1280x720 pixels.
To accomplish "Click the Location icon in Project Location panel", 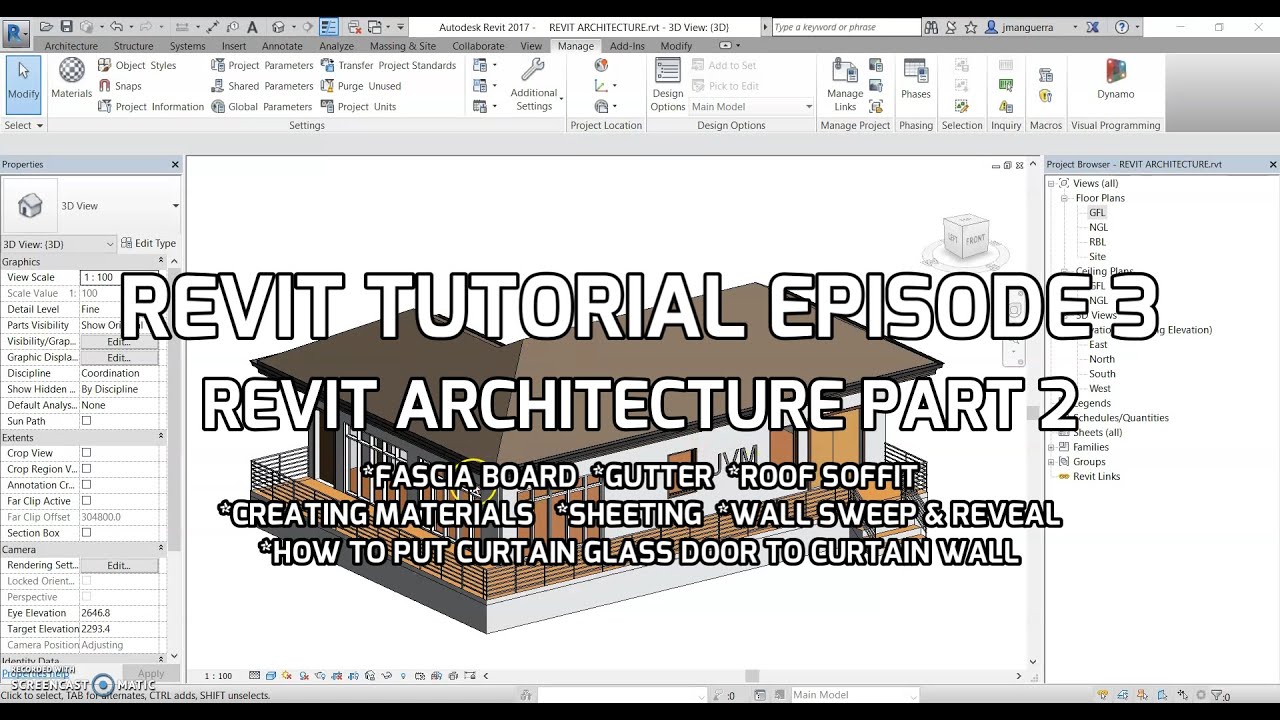I will point(601,65).
